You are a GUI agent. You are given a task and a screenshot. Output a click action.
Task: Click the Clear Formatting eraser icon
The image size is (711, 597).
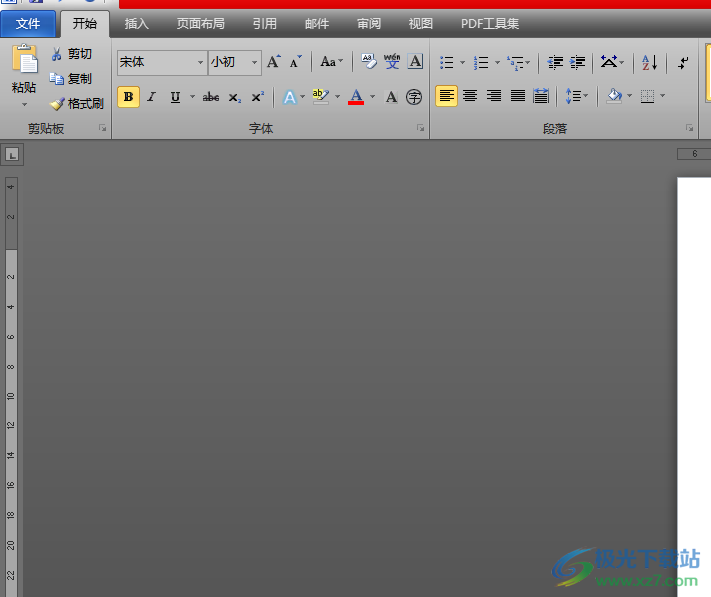[x=369, y=61]
